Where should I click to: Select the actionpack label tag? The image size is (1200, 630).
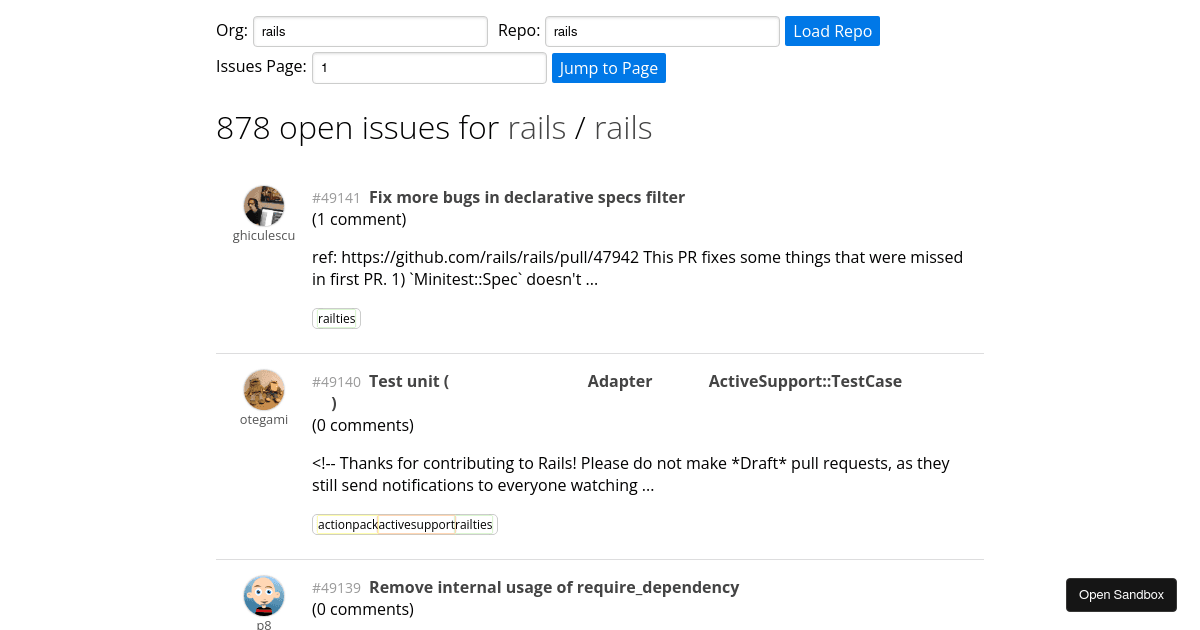coord(347,524)
